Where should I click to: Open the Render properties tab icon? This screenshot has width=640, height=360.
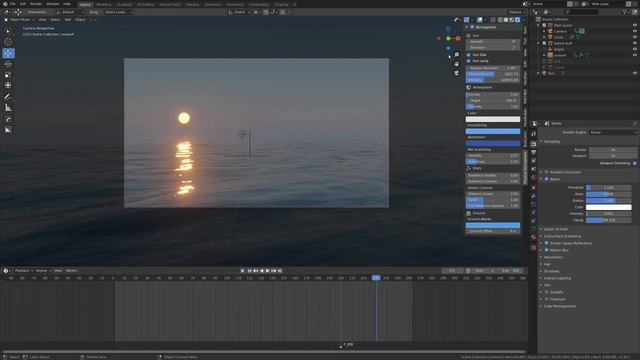tap(533, 144)
